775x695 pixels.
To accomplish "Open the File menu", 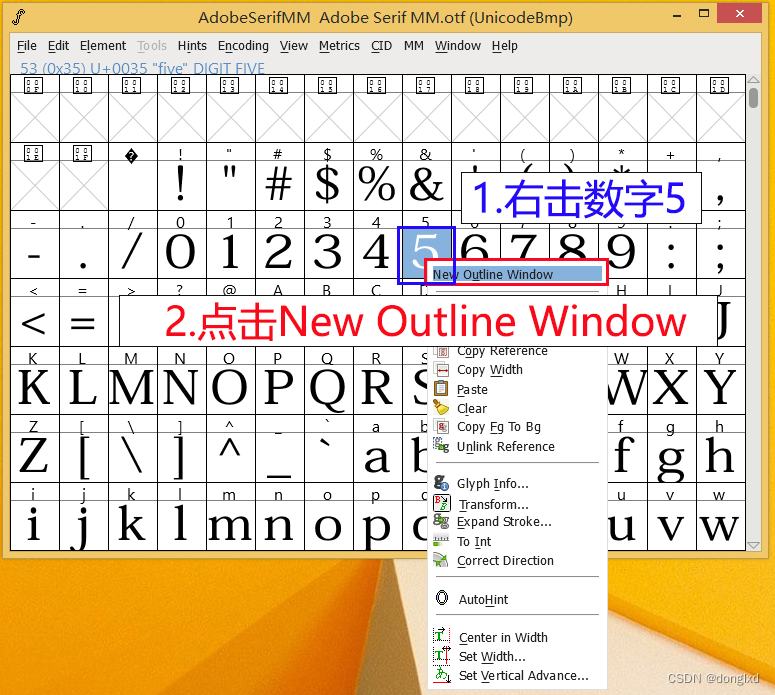I will [x=27, y=45].
